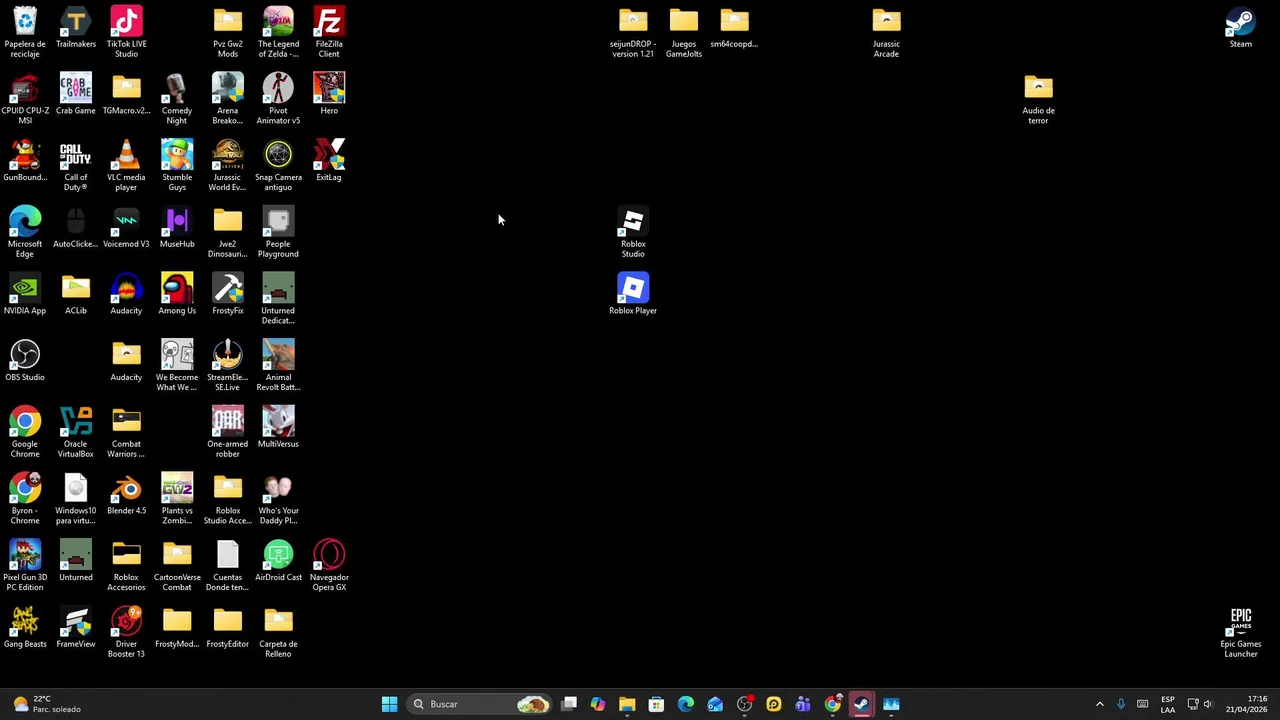Open the Windows Start menu
This screenshot has width=1280, height=720.
click(389, 704)
